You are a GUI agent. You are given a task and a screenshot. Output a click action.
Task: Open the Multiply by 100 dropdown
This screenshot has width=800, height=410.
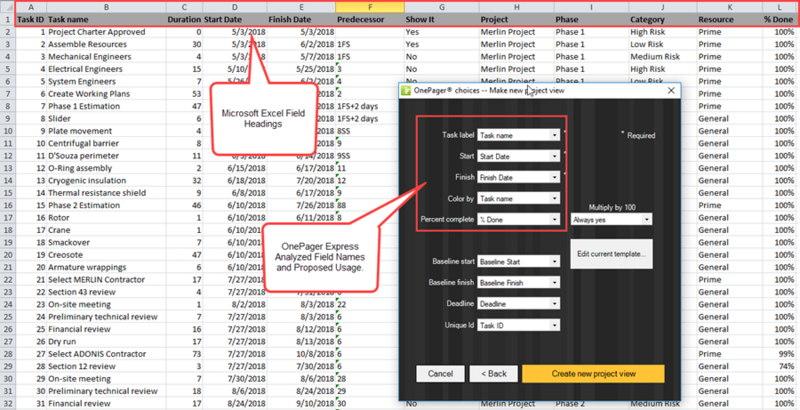[x=611, y=220]
